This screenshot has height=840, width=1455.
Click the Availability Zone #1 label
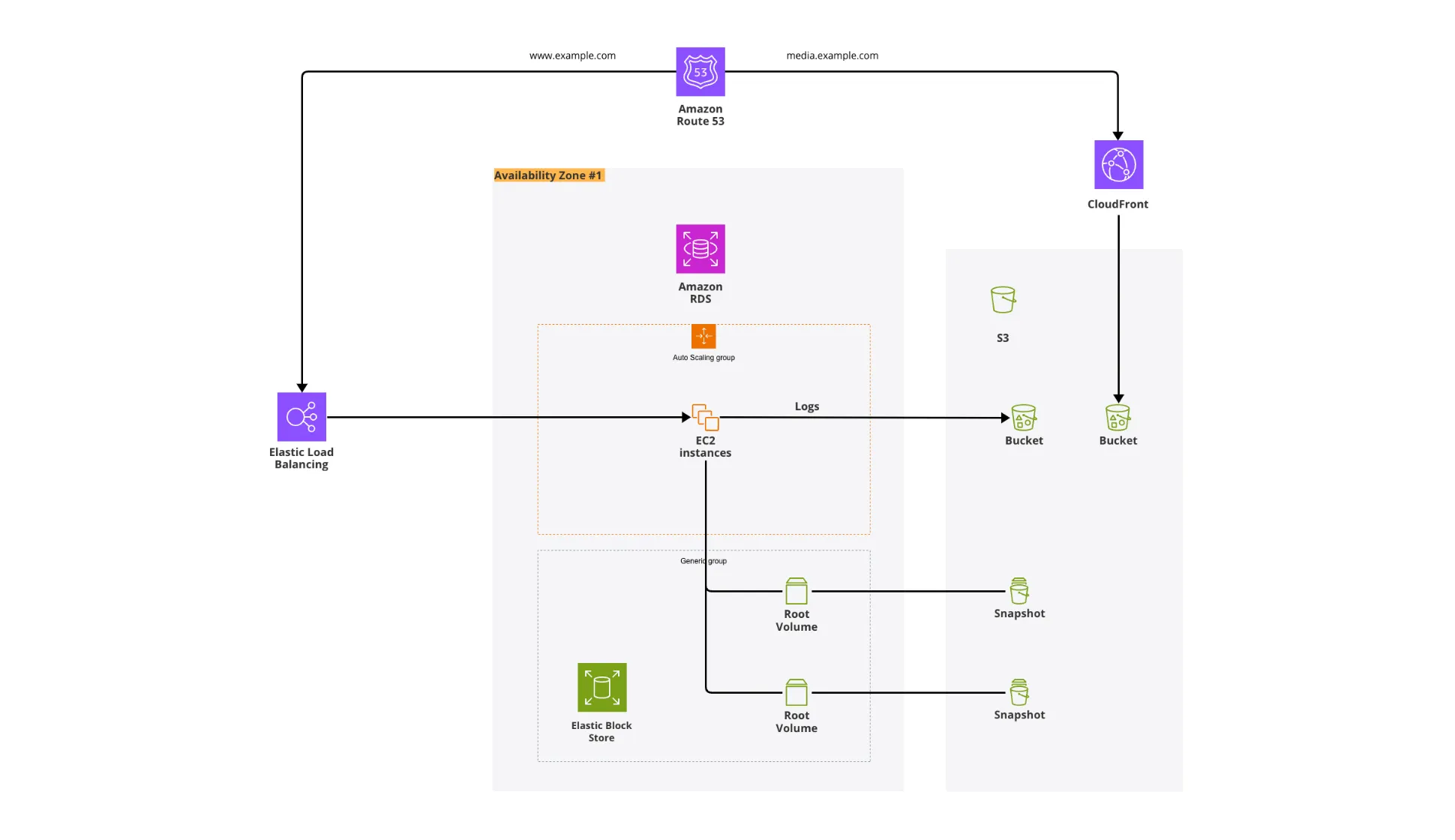(548, 175)
